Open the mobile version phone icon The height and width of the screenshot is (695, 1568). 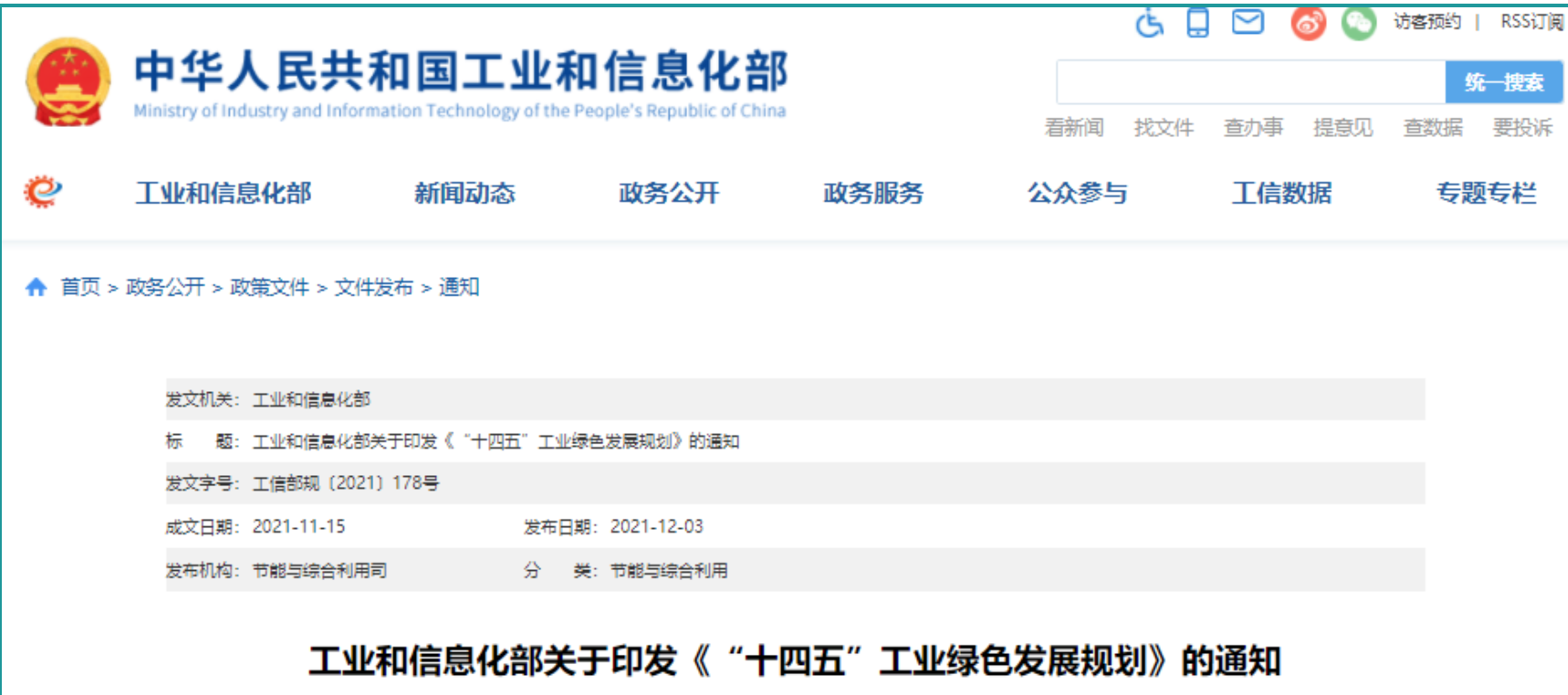coord(1197,22)
